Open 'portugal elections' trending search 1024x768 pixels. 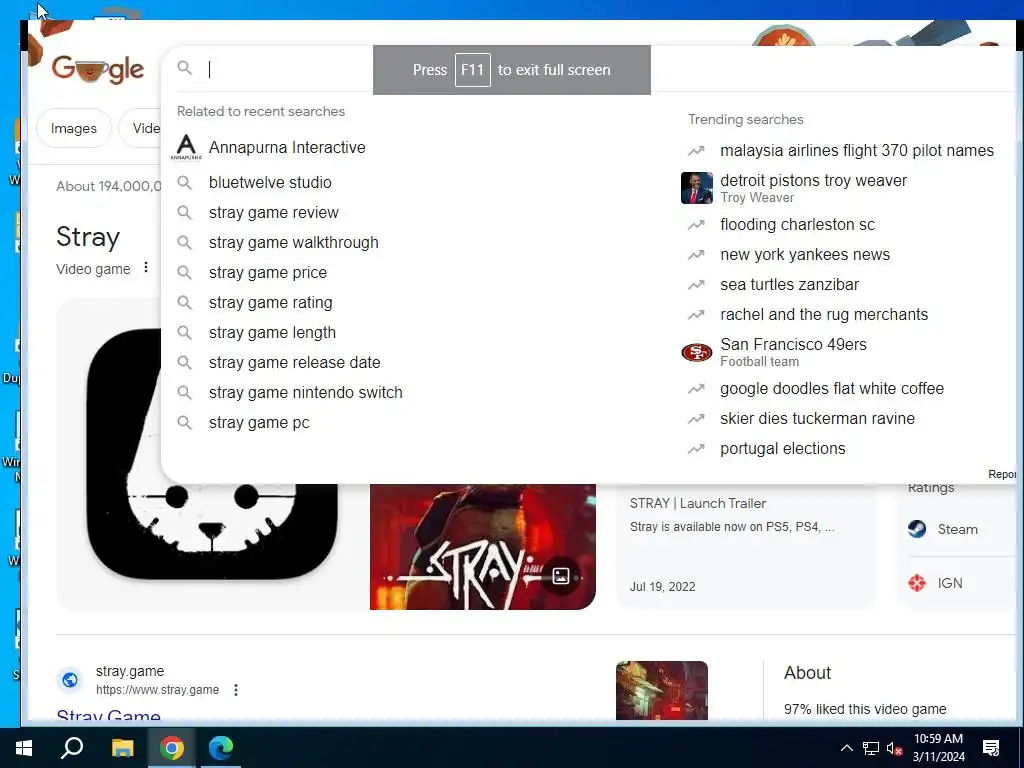(x=782, y=449)
